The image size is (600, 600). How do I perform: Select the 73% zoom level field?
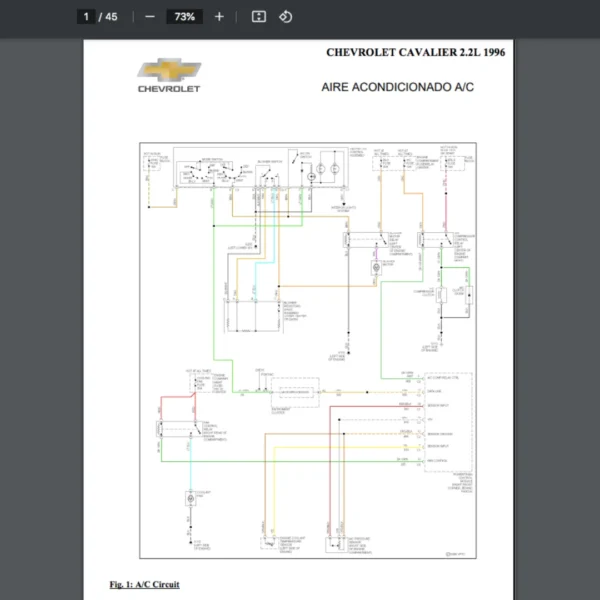click(185, 17)
